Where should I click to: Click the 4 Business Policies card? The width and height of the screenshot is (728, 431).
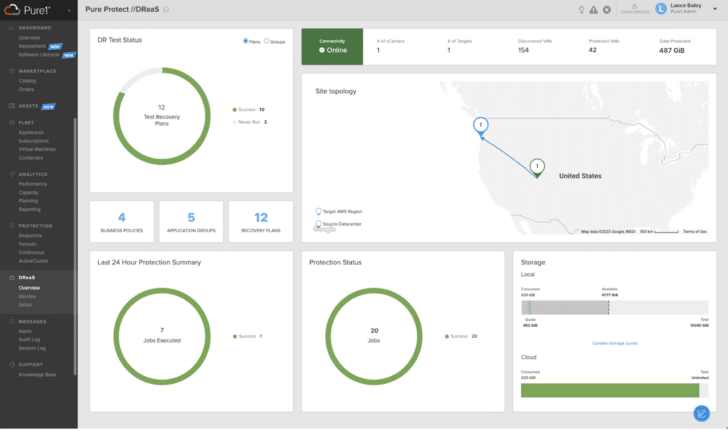point(122,222)
